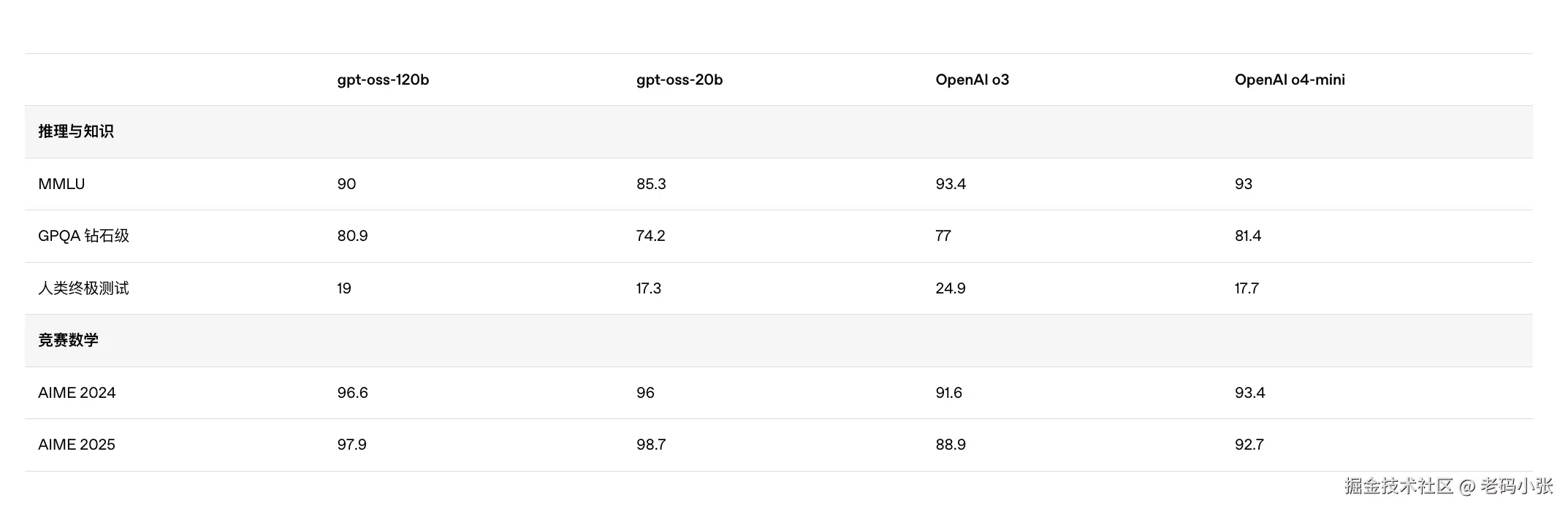Select AIME 2025 score 98.7

coord(650,445)
